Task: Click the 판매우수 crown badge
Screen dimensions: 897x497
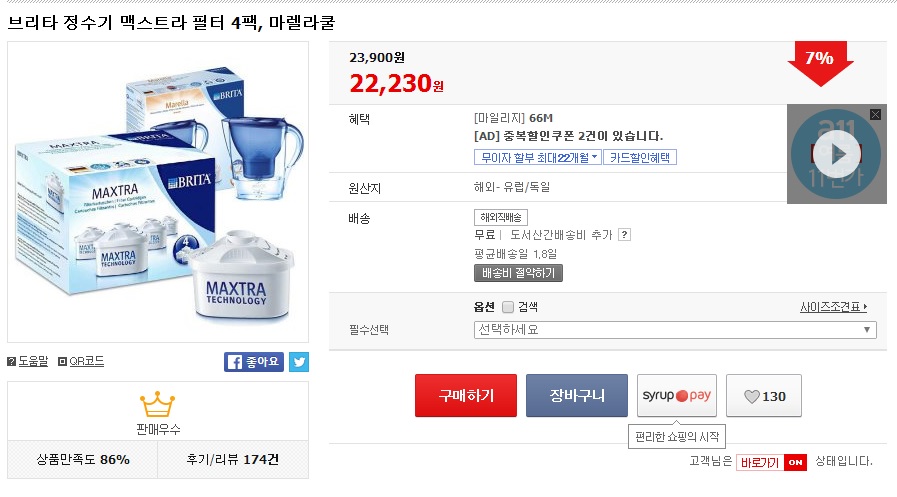Action: pyautogui.click(x=157, y=406)
